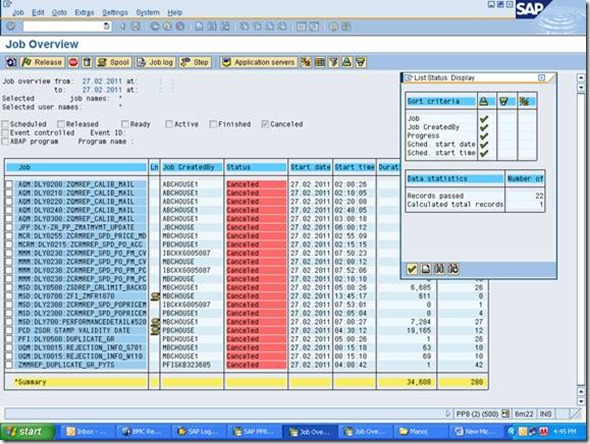Viewport: 590px width, 444px height.
Task: Click the Find next icon in List Status dialog
Action: point(453,269)
